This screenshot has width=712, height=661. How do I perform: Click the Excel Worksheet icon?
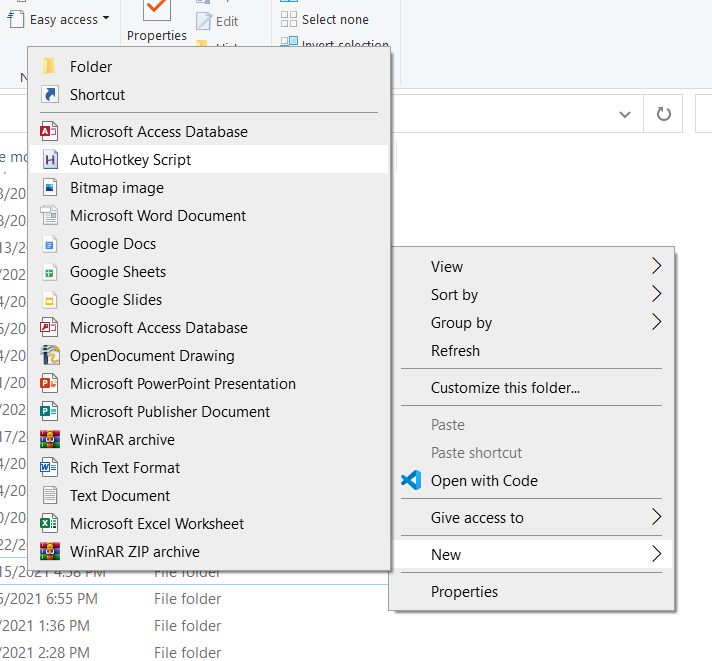click(49, 523)
